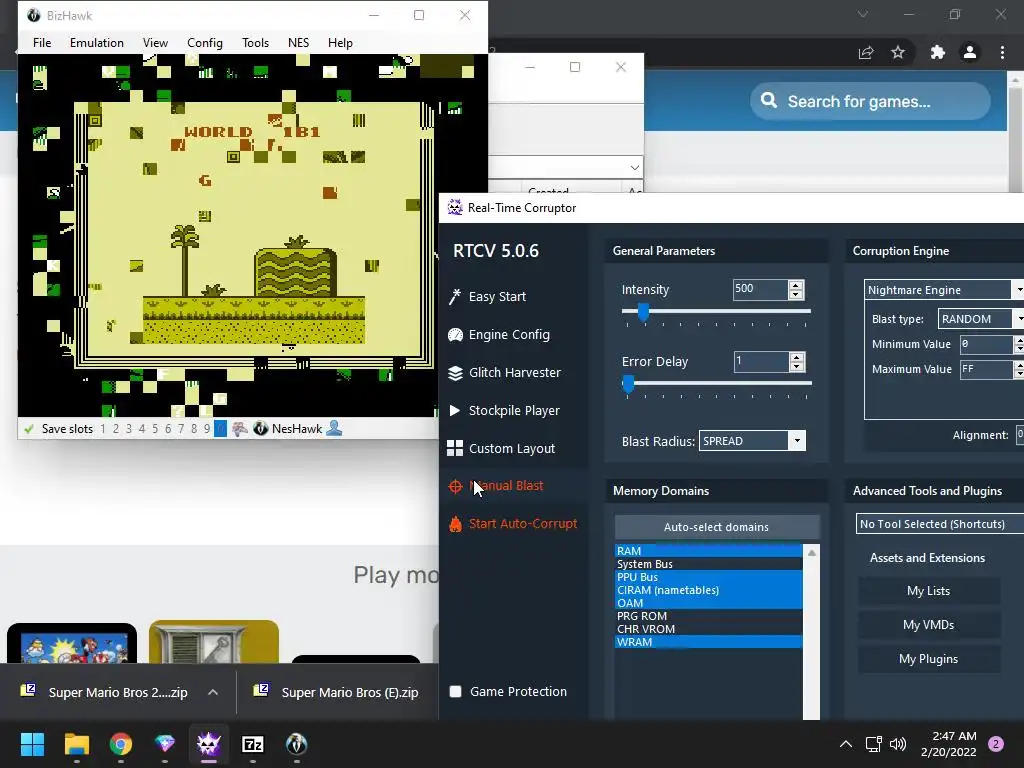Screen dimensions: 1024x768
Task: Open Chrome three-dot menu
Action: pos(1002,52)
